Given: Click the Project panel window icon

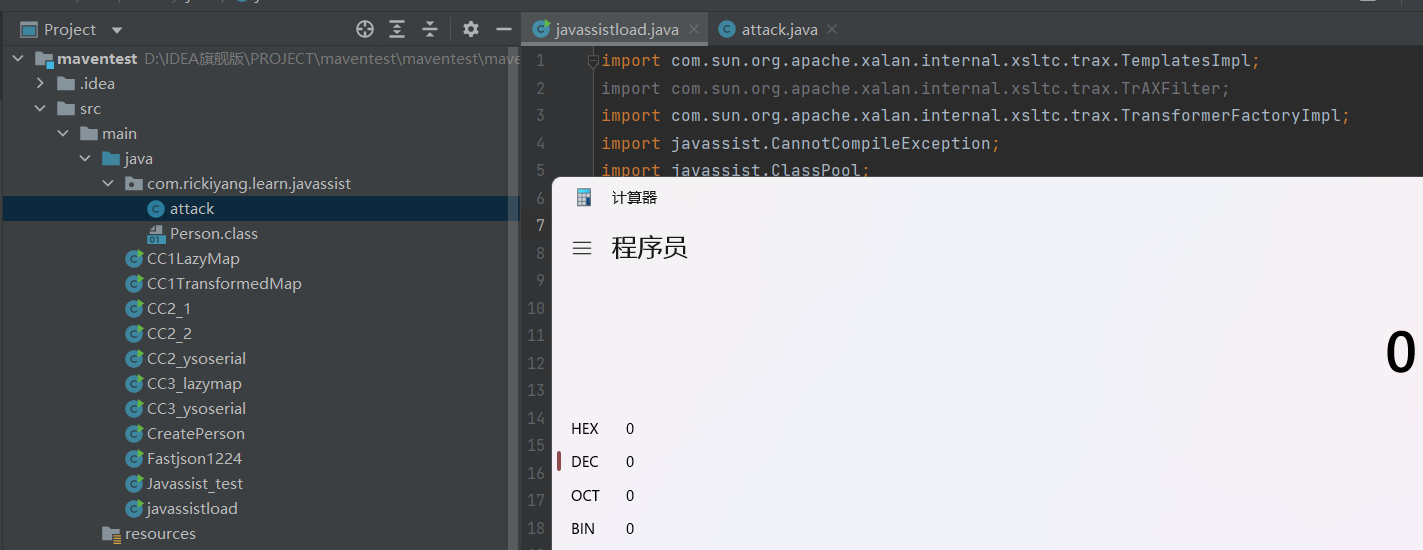Looking at the screenshot, I should pyautogui.click(x=28, y=30).
